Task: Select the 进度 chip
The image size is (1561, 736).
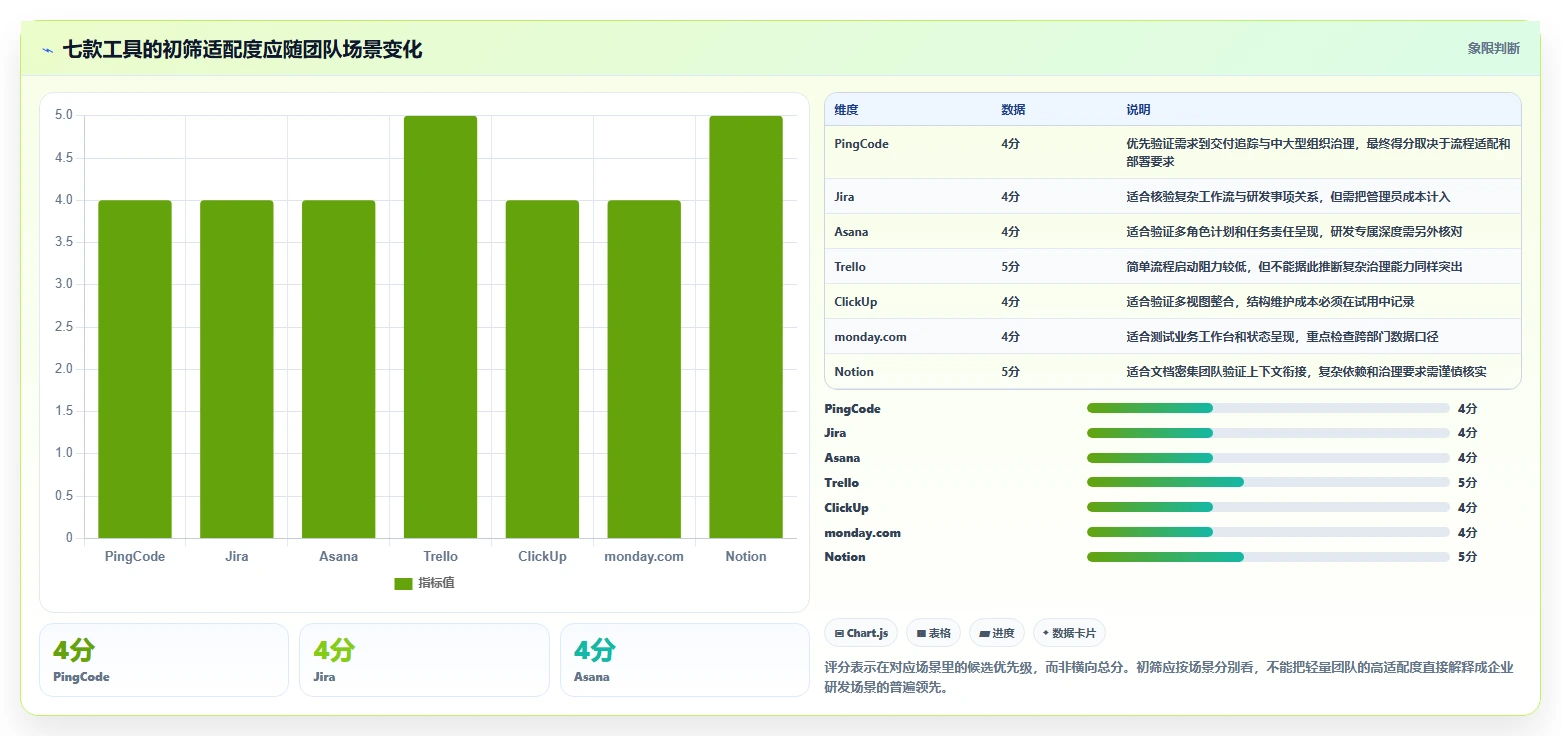Action: pyautogui.click(x=997, y=633)
